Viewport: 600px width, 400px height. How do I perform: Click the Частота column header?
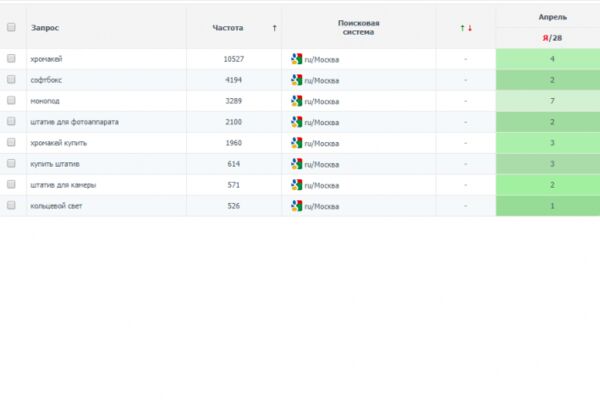pos(228,28)
